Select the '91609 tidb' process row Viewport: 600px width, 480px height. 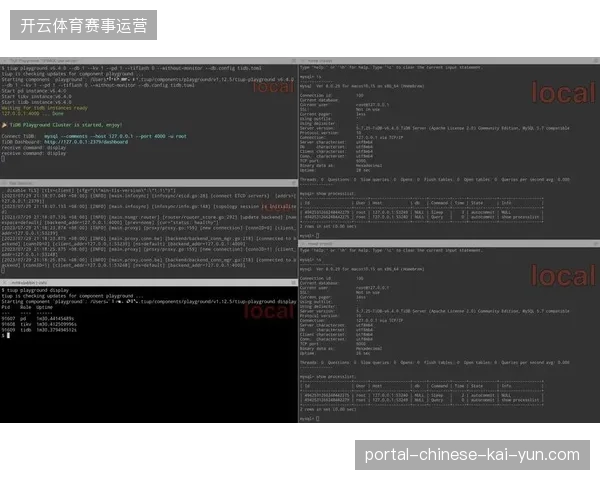[x=39, y=330]
